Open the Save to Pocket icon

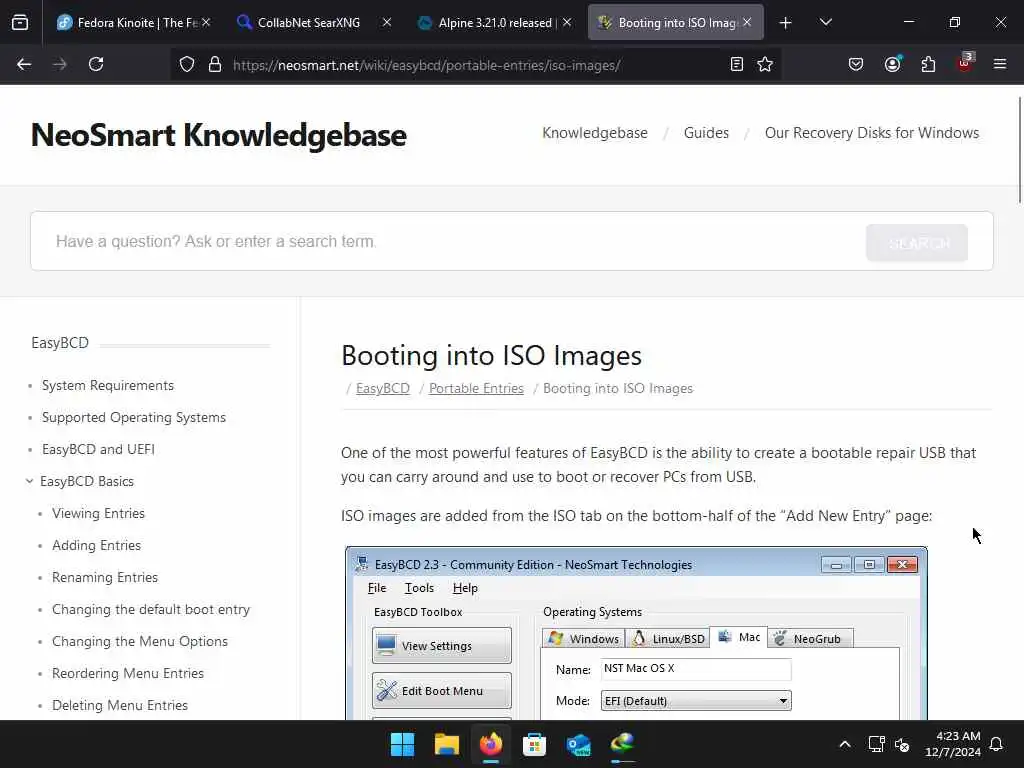coord(856,64)
